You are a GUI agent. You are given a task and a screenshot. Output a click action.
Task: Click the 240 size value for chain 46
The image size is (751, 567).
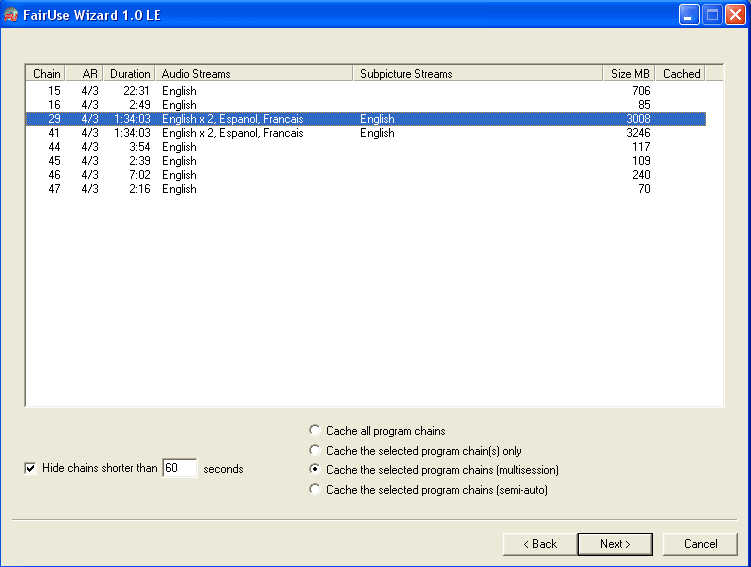click(641, 175)
